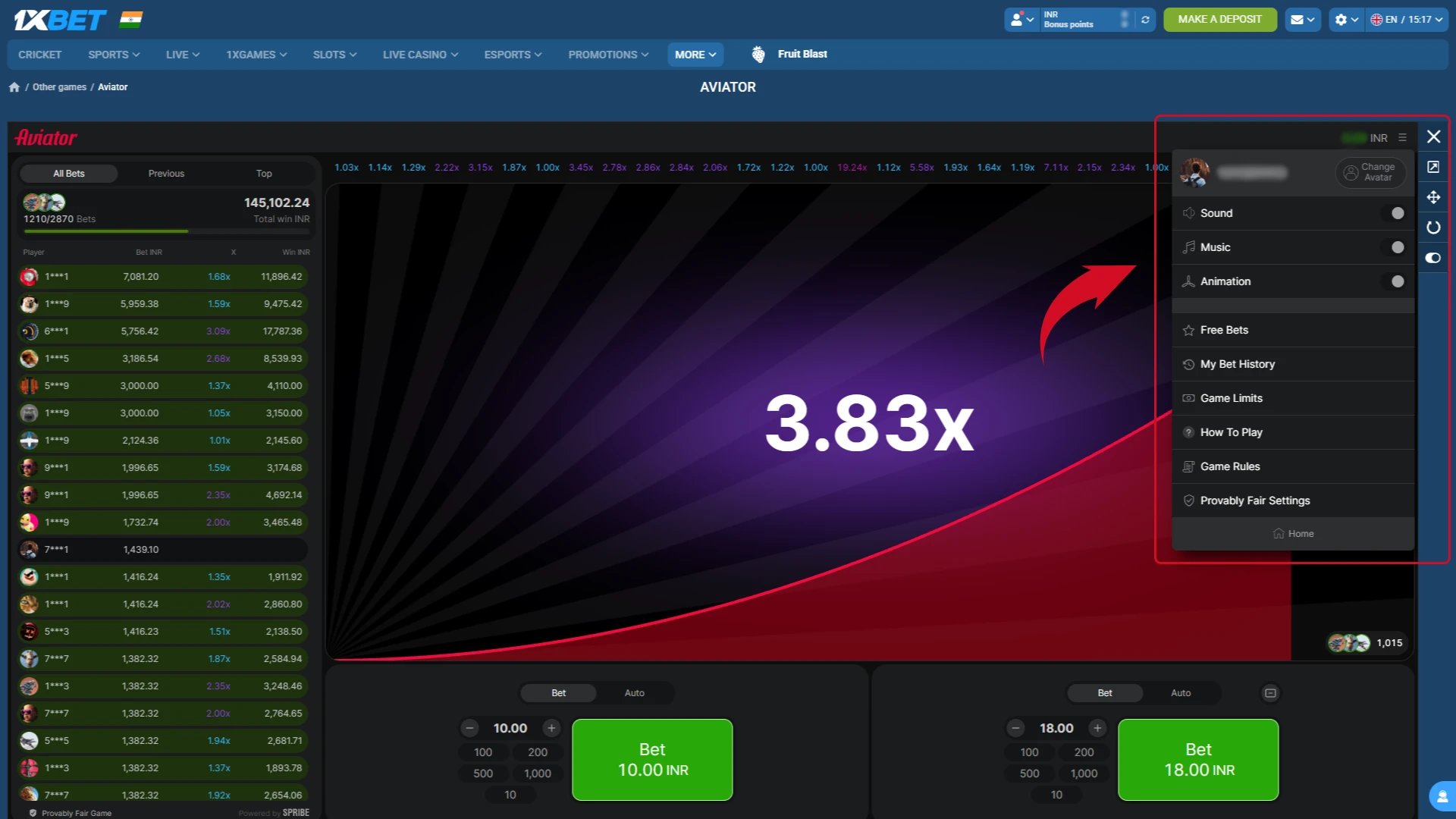The height and width of the screenshot is (819, 1456).
Task: Expand the language and time dropdown
Action: pyautogui.click(x=1407, y=20)
